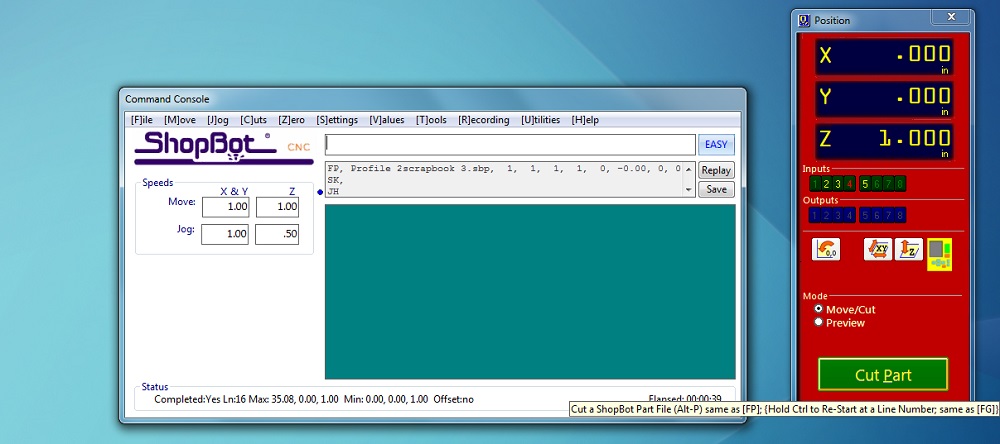This screenshot has height=444, width=1000.
Task: Click Input 8 indicator
Action: 899,184
